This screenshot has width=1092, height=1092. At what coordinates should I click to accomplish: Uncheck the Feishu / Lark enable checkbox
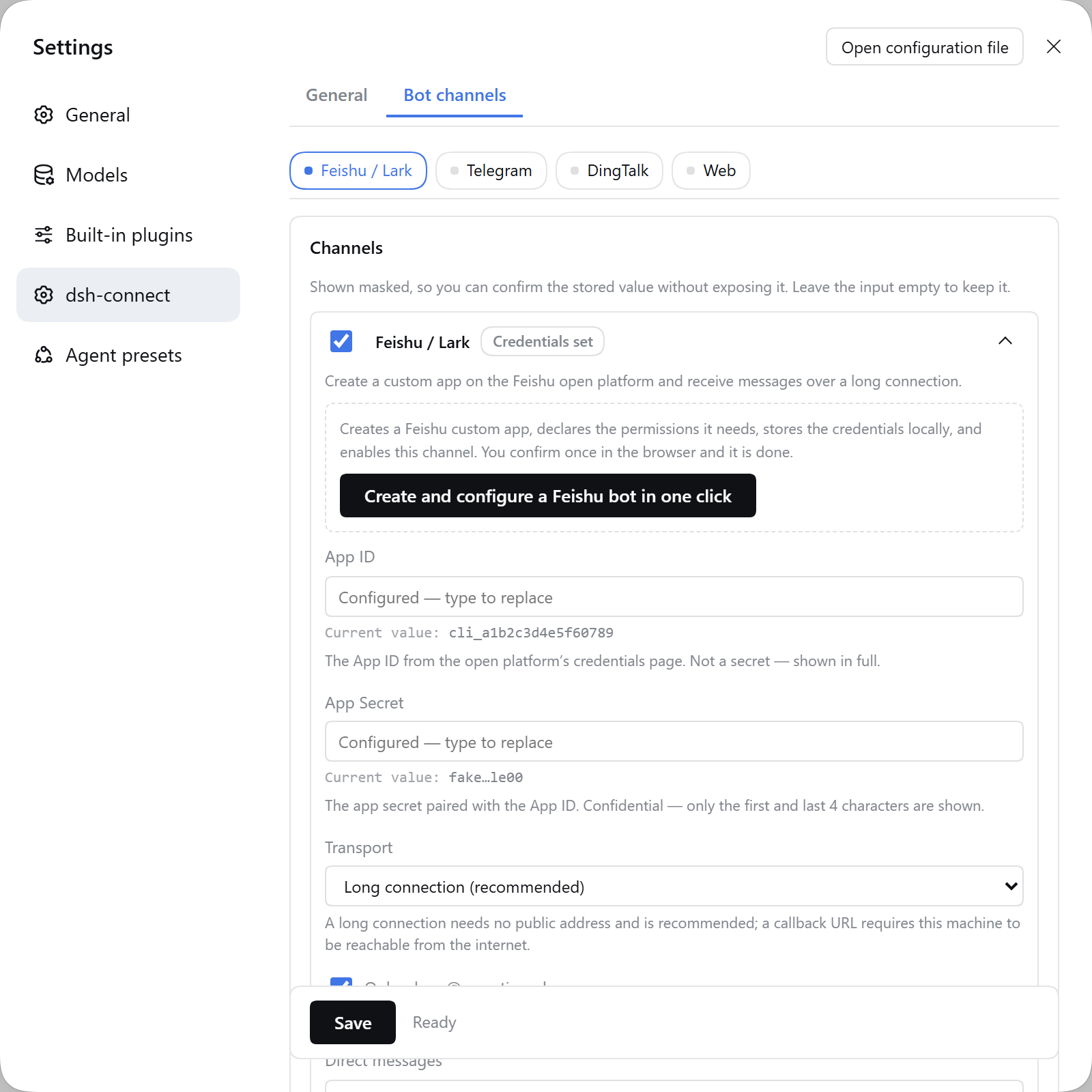pyautogui.click(x=341, y=341)
